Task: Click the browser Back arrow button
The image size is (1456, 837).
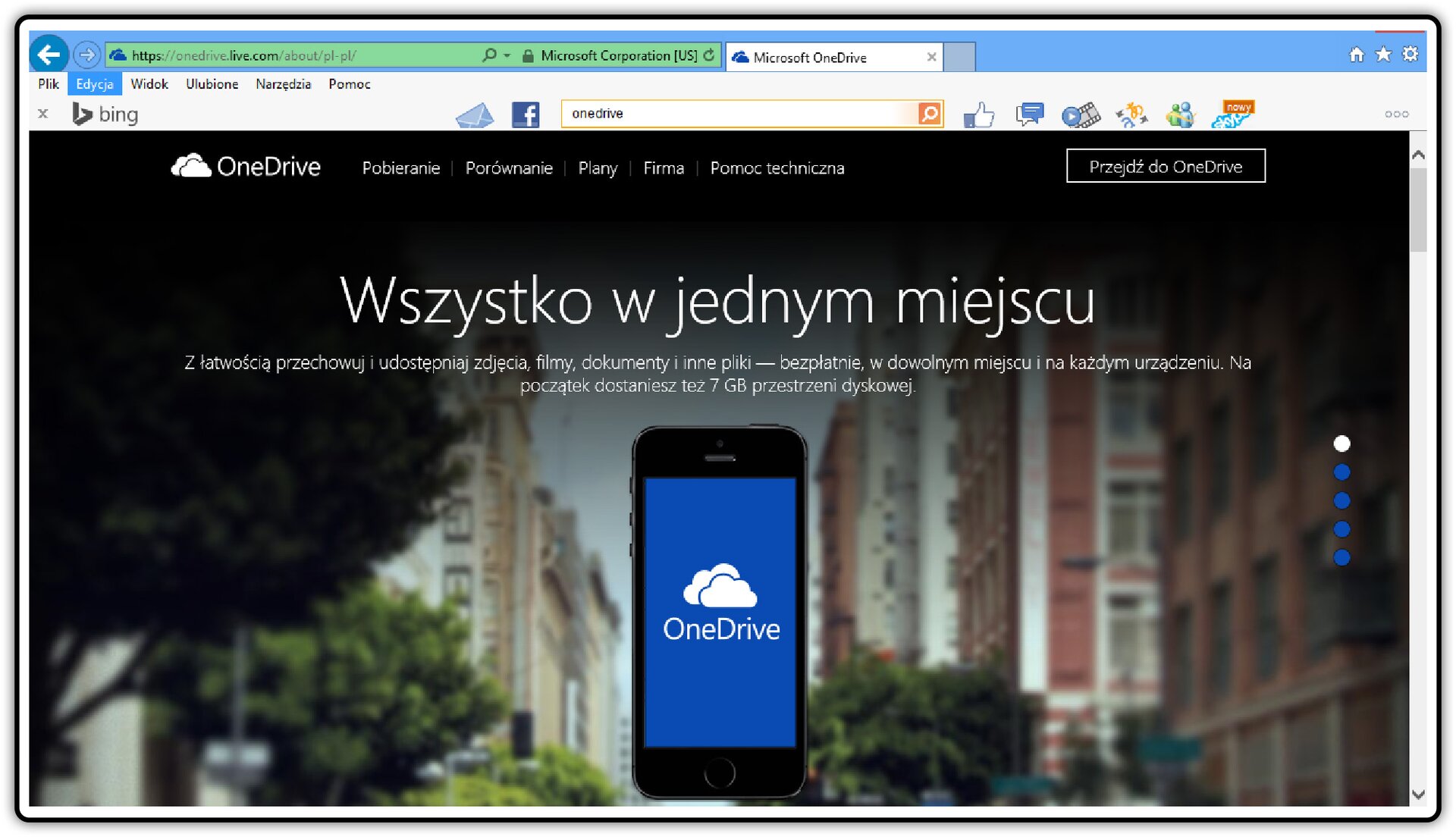Action: click(x=49, y=55)
